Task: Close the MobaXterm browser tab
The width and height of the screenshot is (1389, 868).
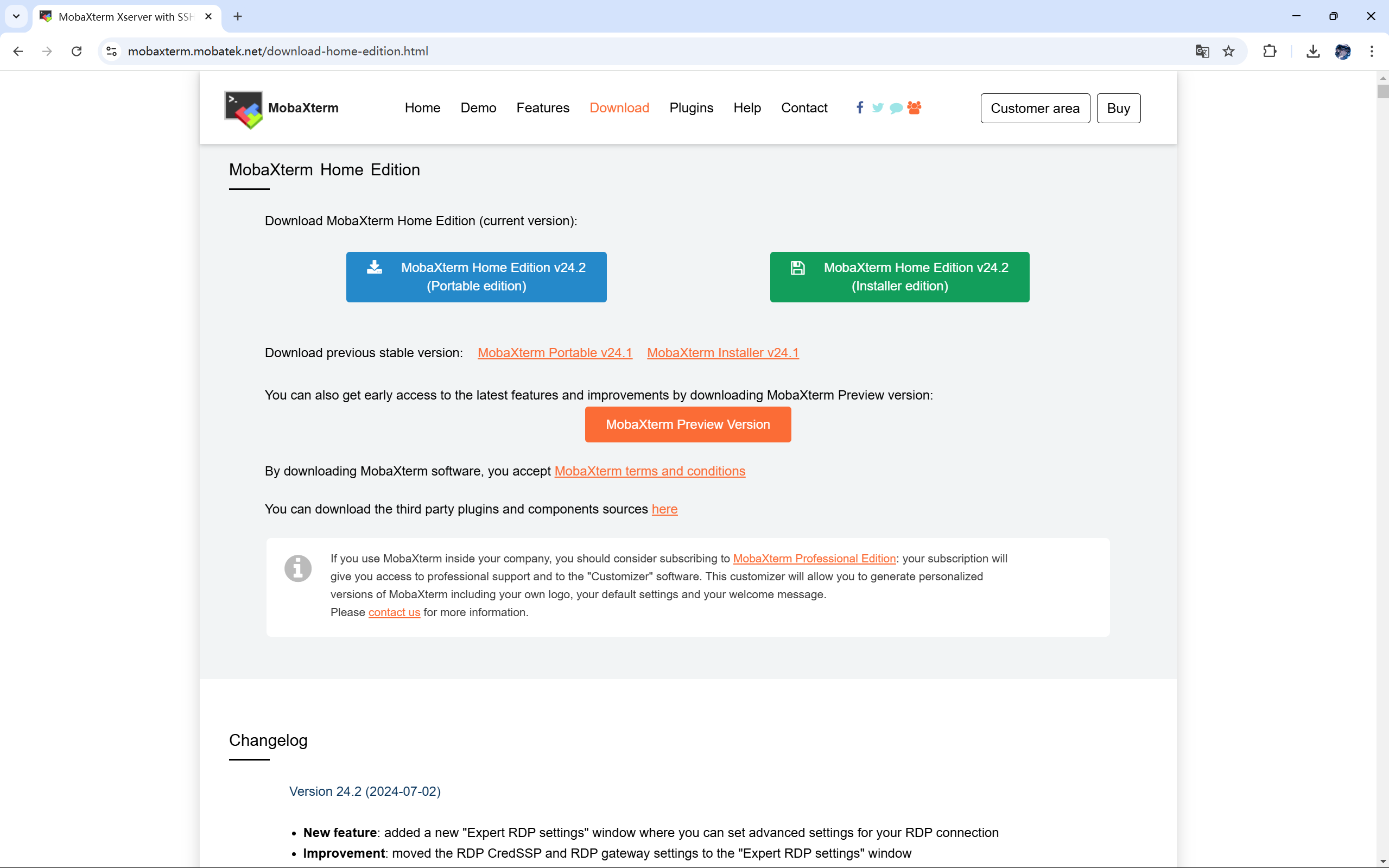Action: [x=208, y=16]
